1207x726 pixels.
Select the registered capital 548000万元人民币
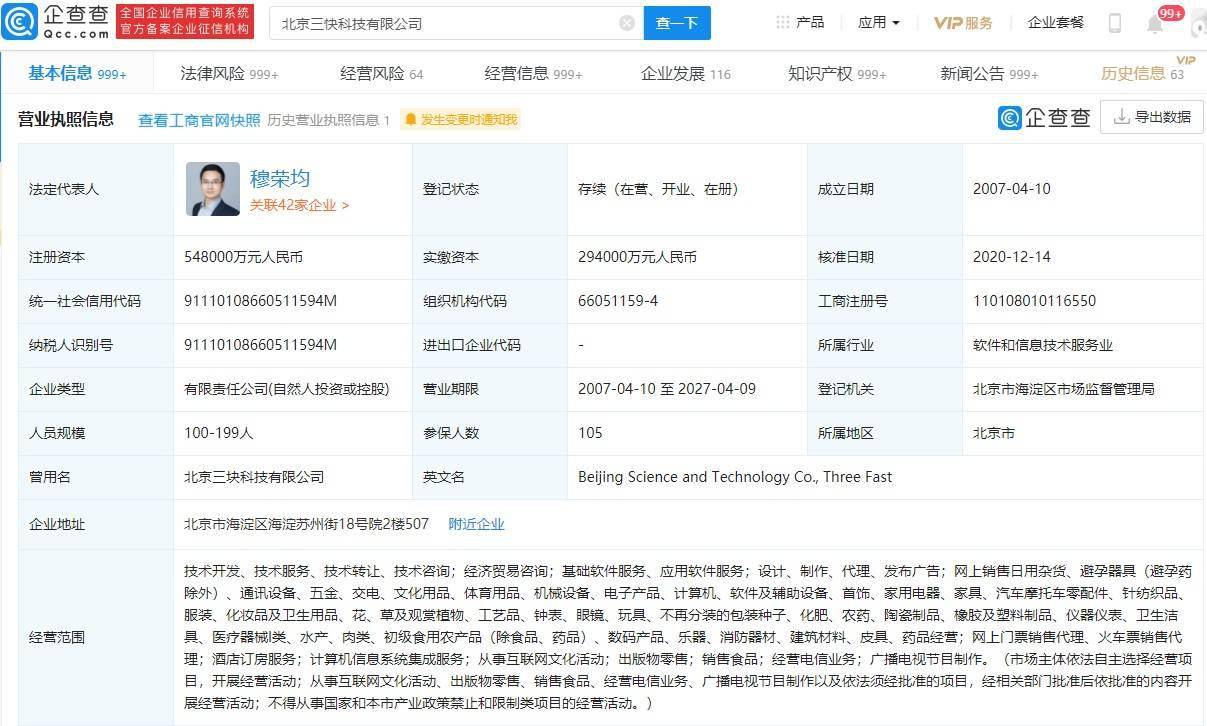[x=244, y=257]
